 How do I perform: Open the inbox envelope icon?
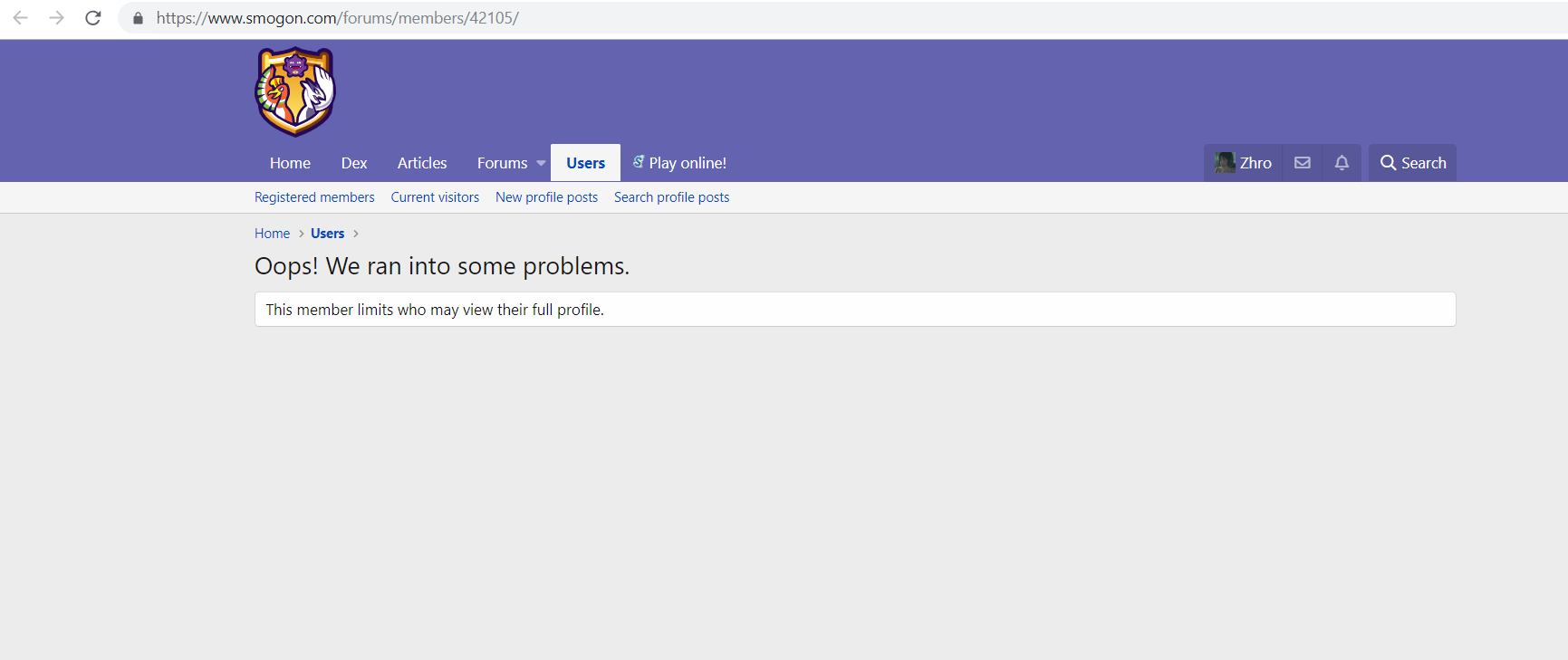[x=1303, y=163]
